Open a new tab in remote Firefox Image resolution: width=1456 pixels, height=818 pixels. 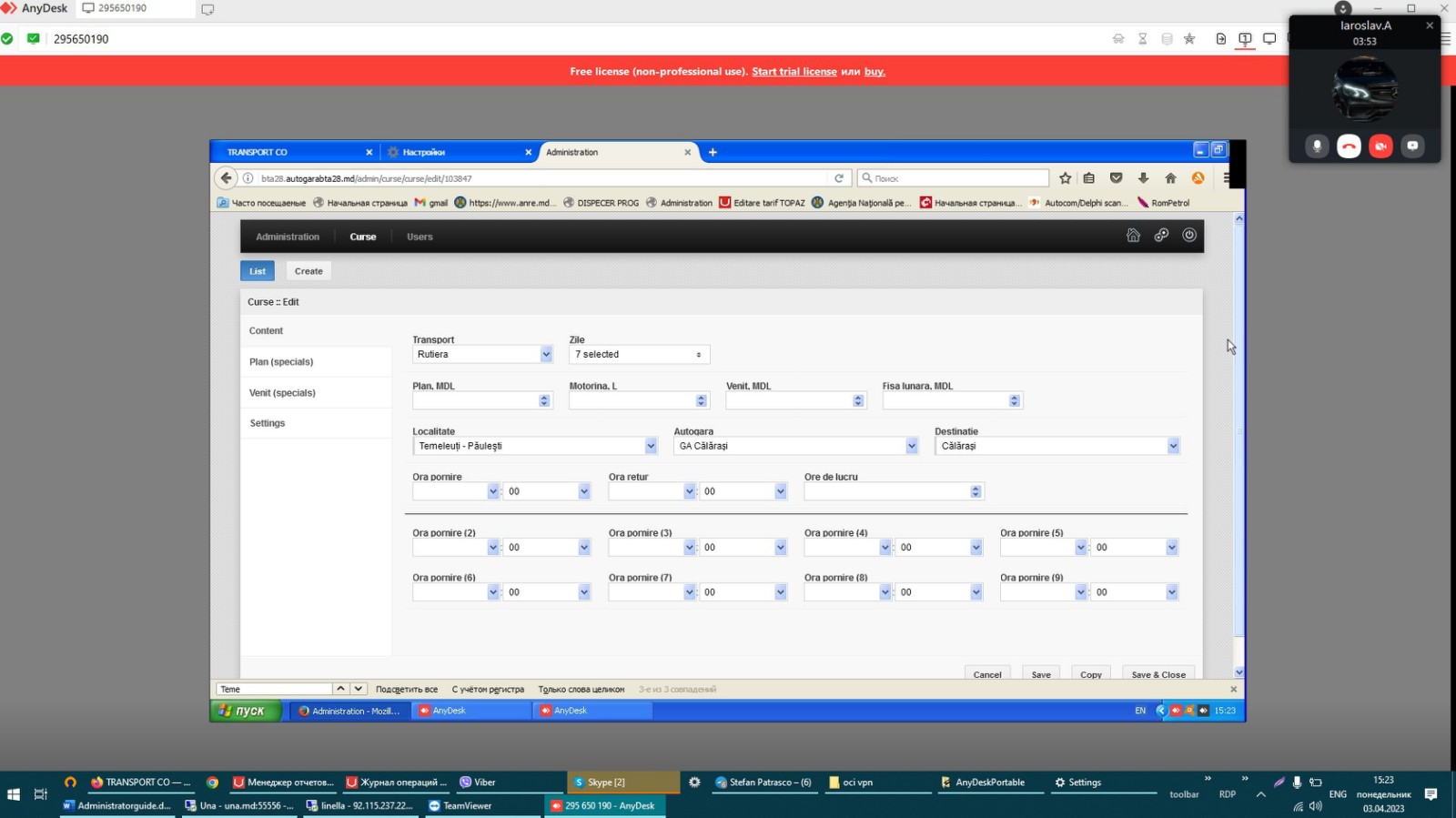(713, 152)
